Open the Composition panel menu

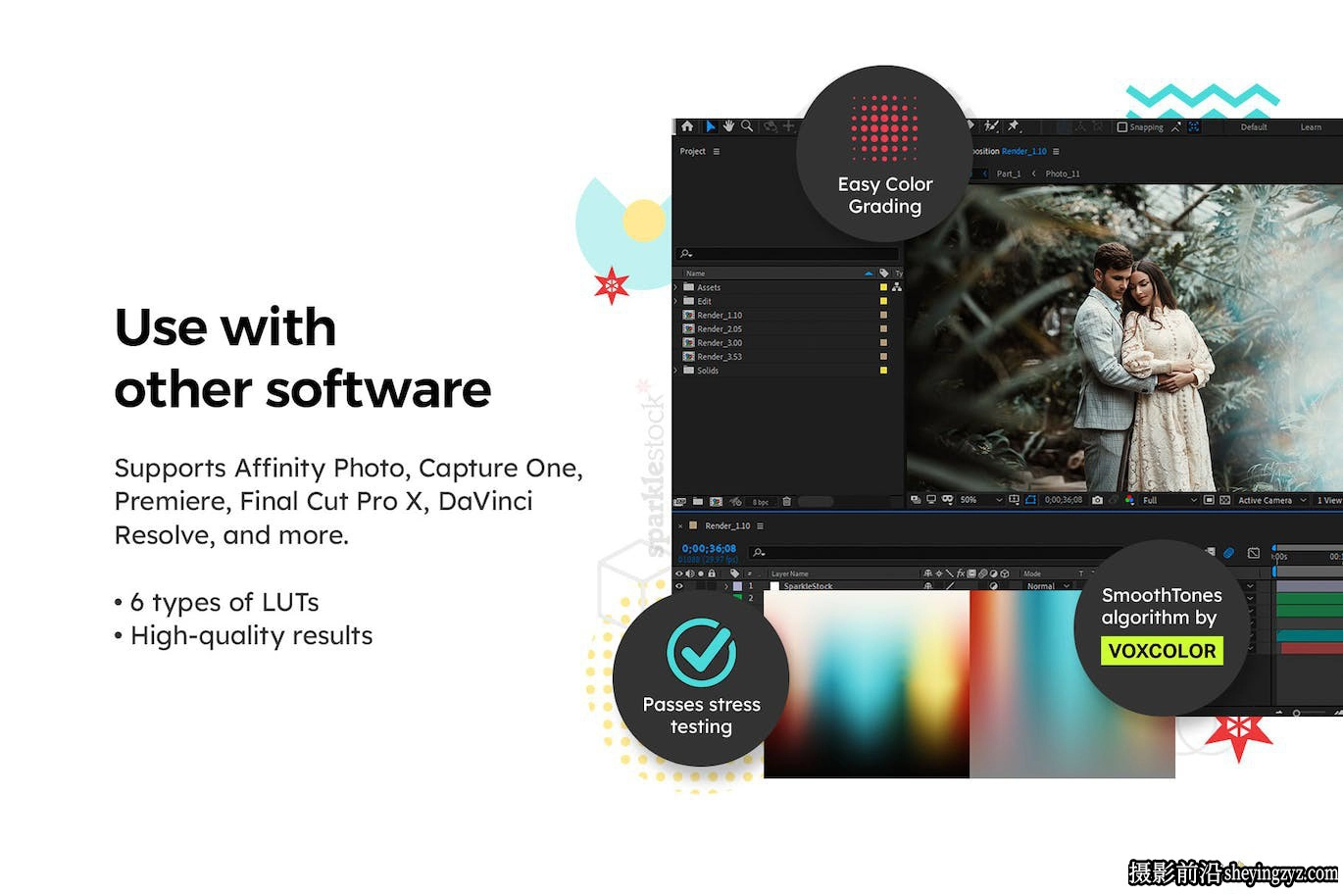tap(1056, 151)
